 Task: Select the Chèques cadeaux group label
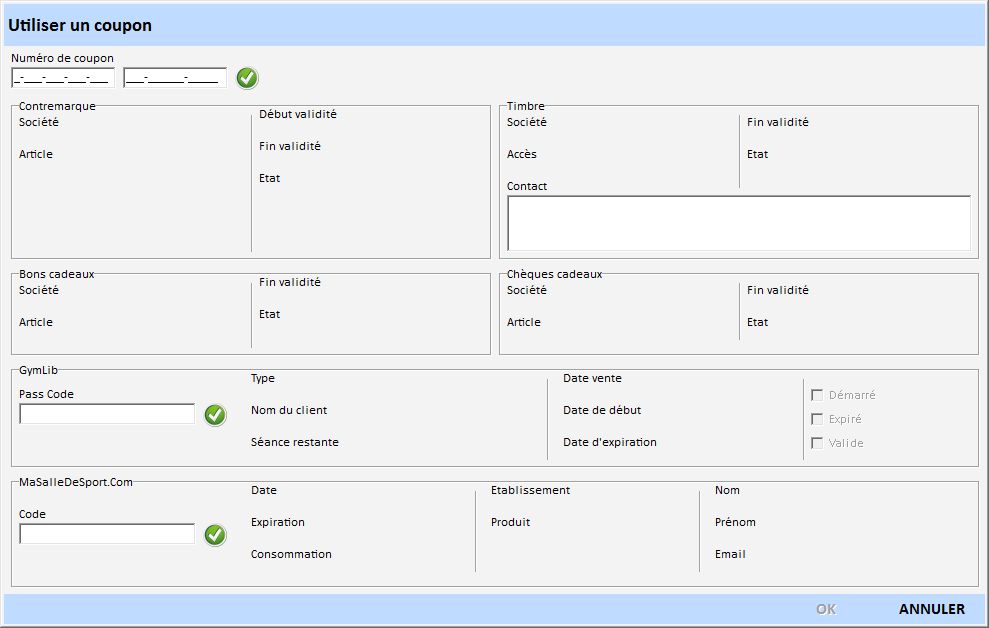point(554,274)
